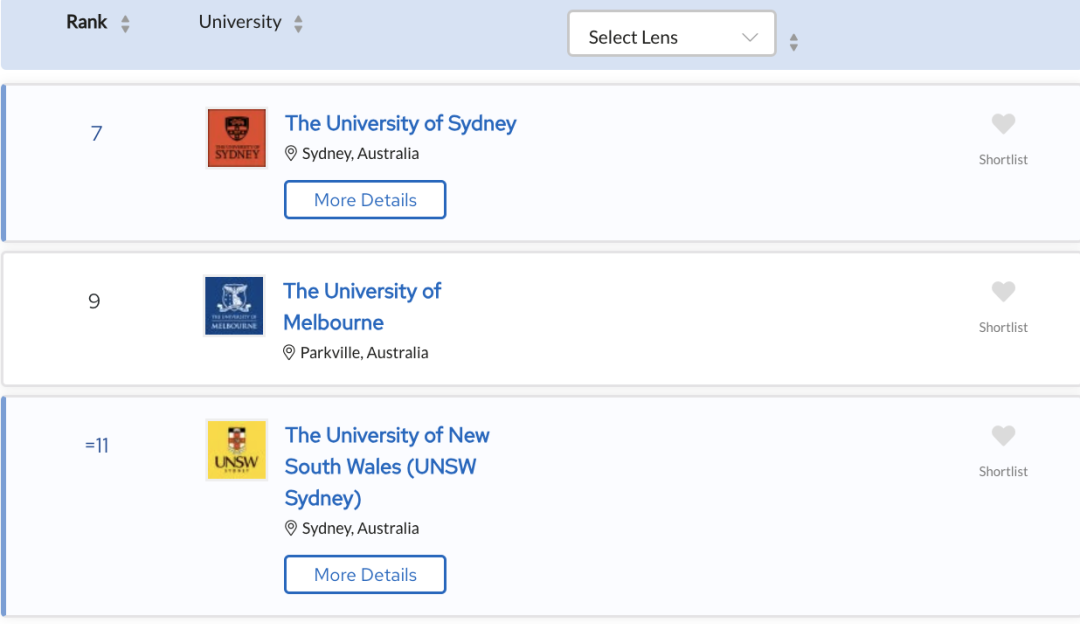Click Sydney, Australia text under University of Sydney
Viewport: 1080px width, 624px height.
pos(360,154)
